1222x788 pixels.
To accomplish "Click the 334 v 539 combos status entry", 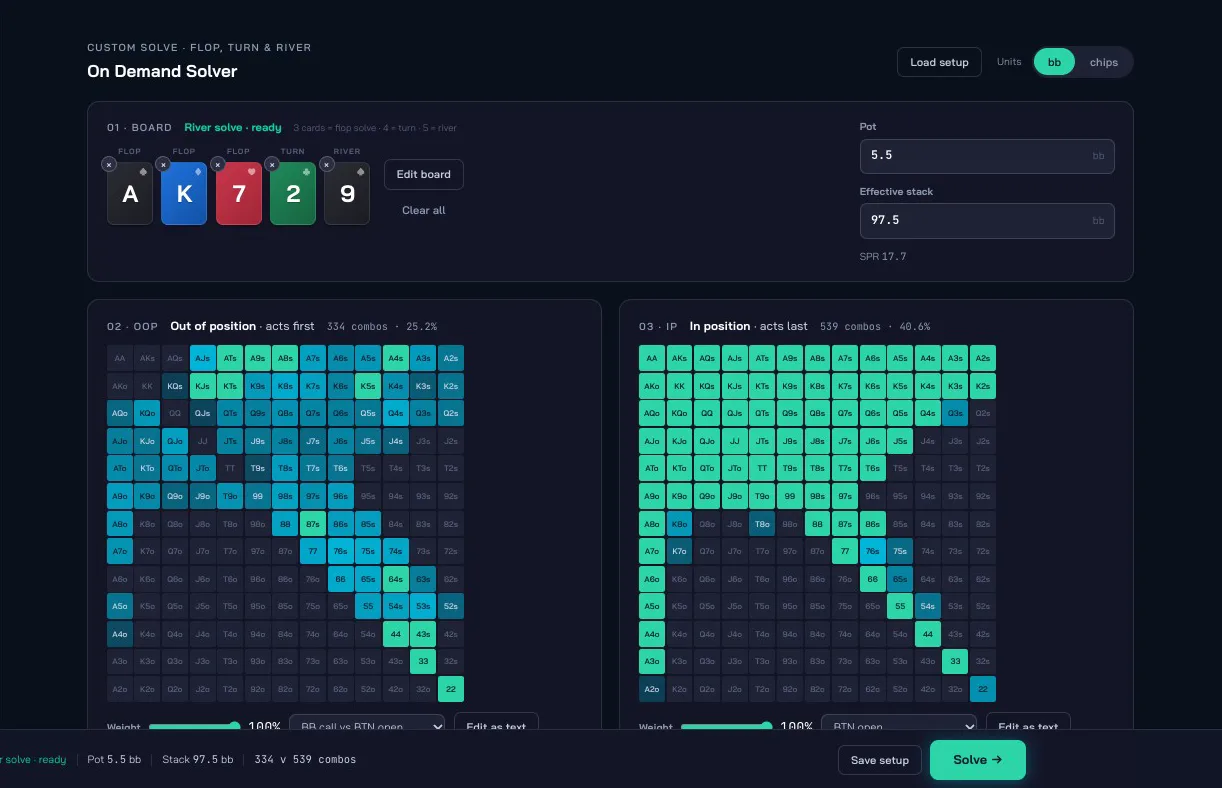I will coord(306,760).
